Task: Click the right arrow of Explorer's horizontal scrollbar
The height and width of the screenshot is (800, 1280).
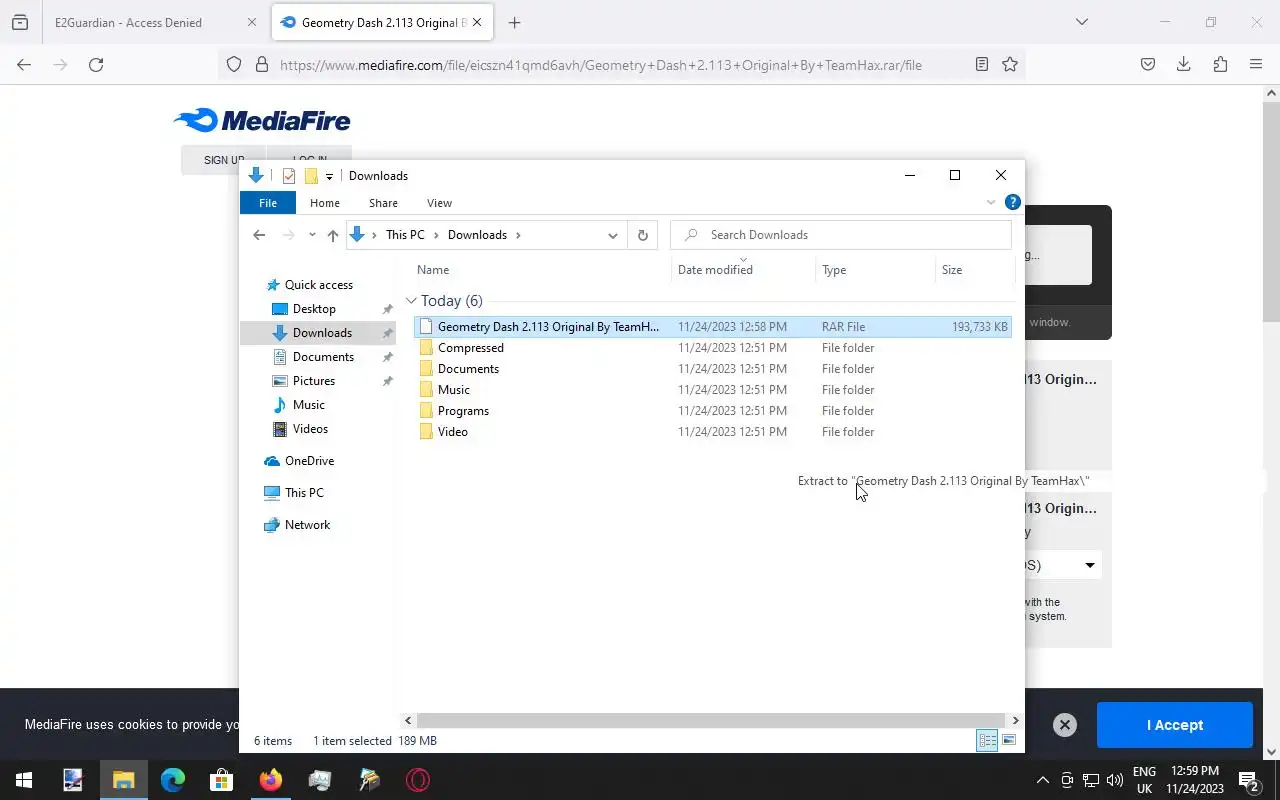Action: coord(1015,720)
